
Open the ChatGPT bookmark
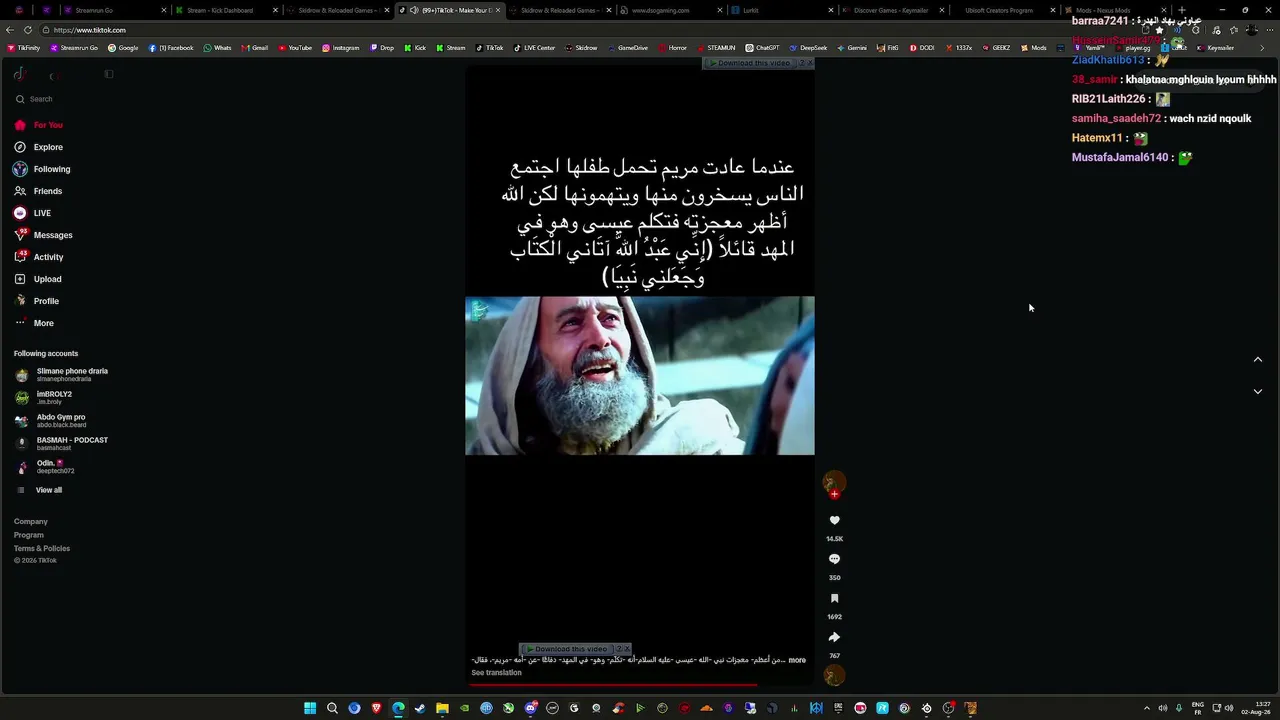pyautogui.click(x=762, y=48)
